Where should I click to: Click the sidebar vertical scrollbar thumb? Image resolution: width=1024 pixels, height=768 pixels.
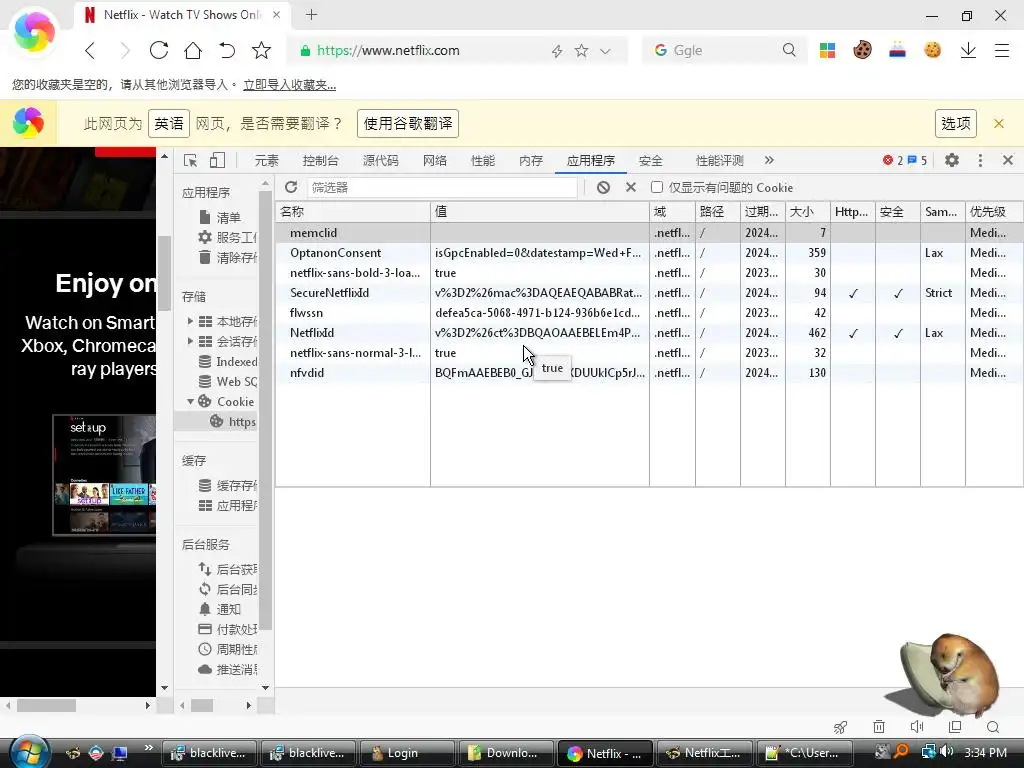click(x=265, y=410)
